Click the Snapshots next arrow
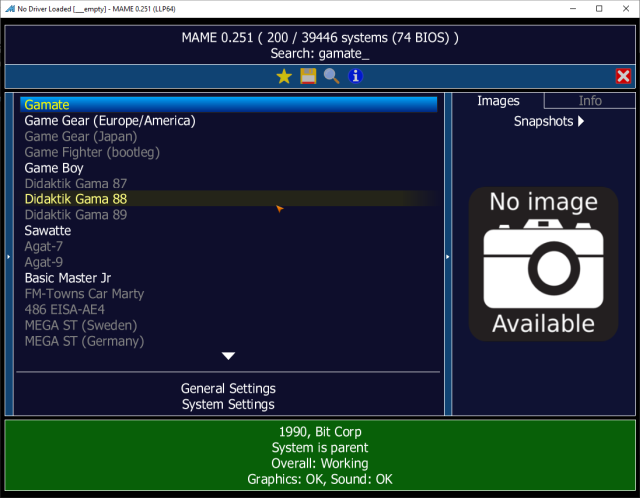The image size is (640, 498). [581, 121]
